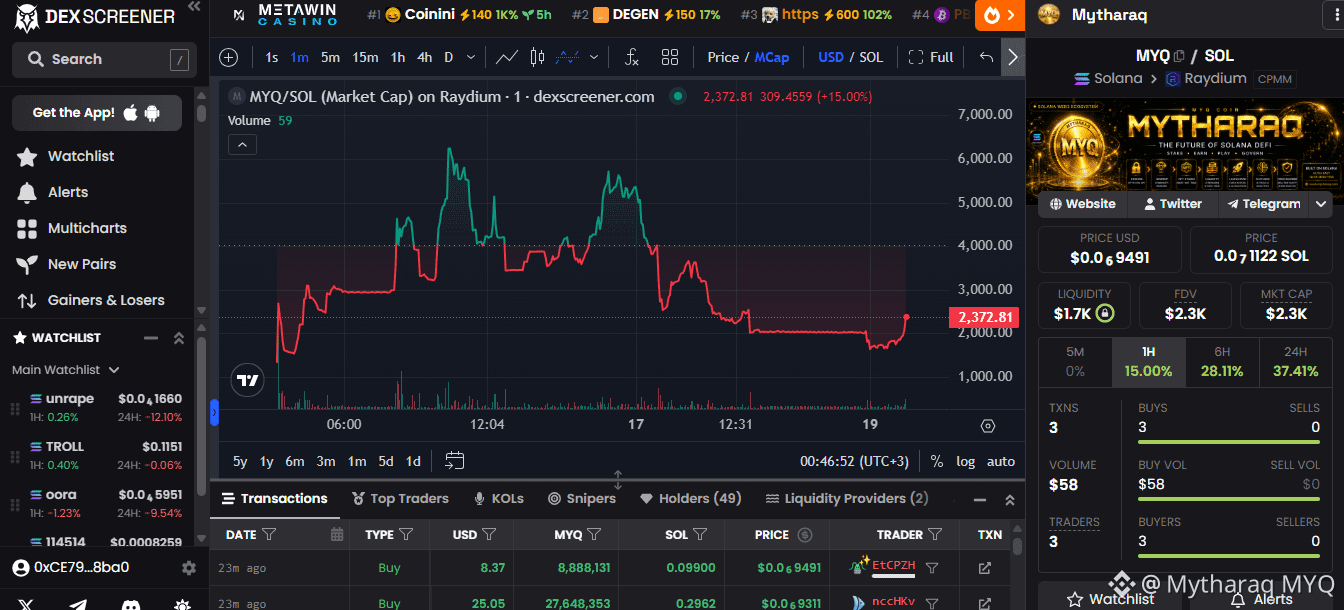Viewport: 1344px width, 610px height.
Task: Open the go-to-date calendar icon below chart
Action: coord(455,461)
